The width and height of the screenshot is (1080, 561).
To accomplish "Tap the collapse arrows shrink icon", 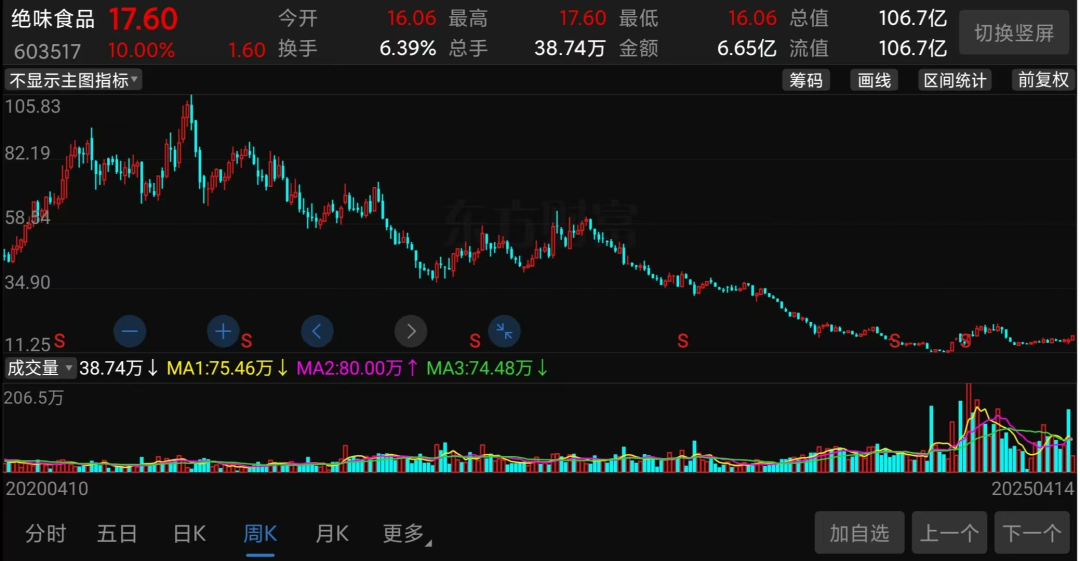I will pyautogui.click(x=504, y=332).
